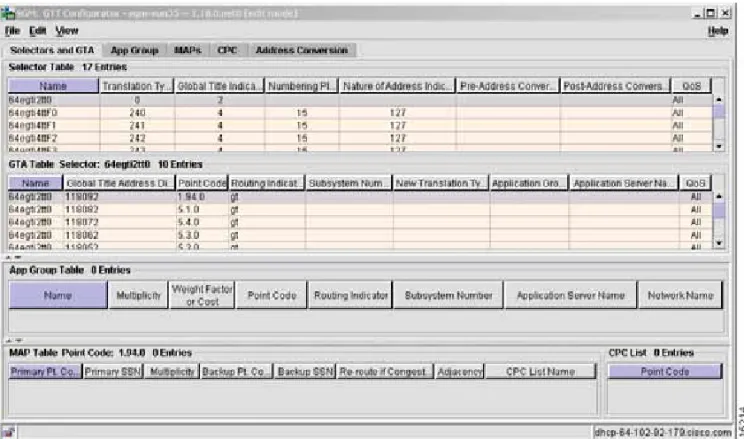Click App Group Application Server Name header
This screenshot has width=744, height=439.
[571, 295]
